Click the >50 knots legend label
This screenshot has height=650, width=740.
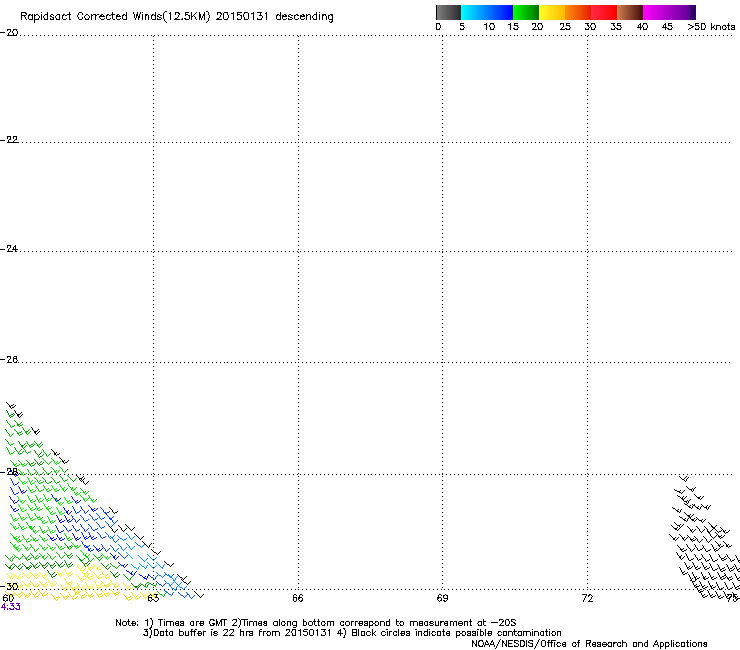(x=711, y=27)
